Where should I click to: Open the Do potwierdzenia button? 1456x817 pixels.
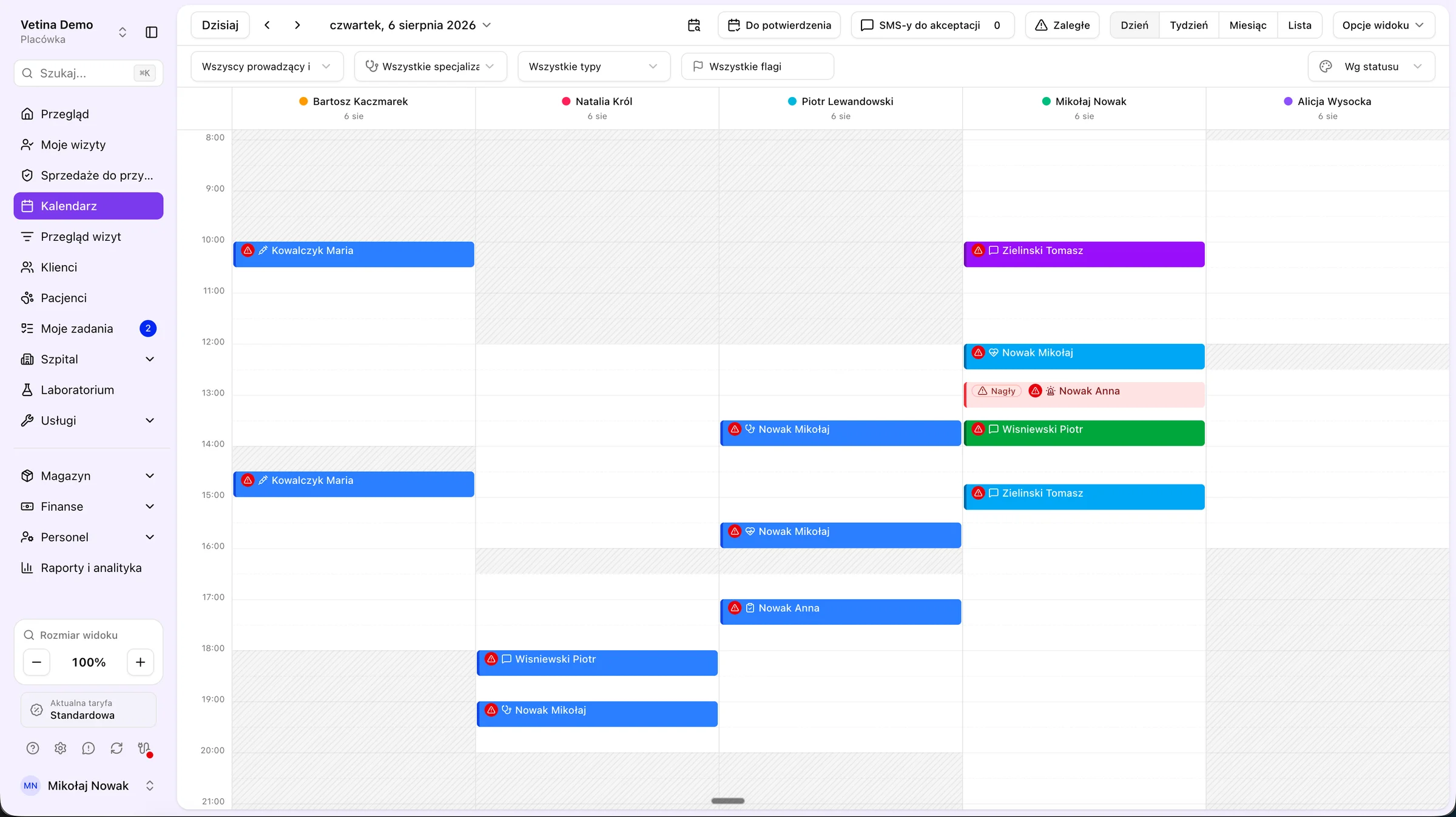[x=779, y=25]
